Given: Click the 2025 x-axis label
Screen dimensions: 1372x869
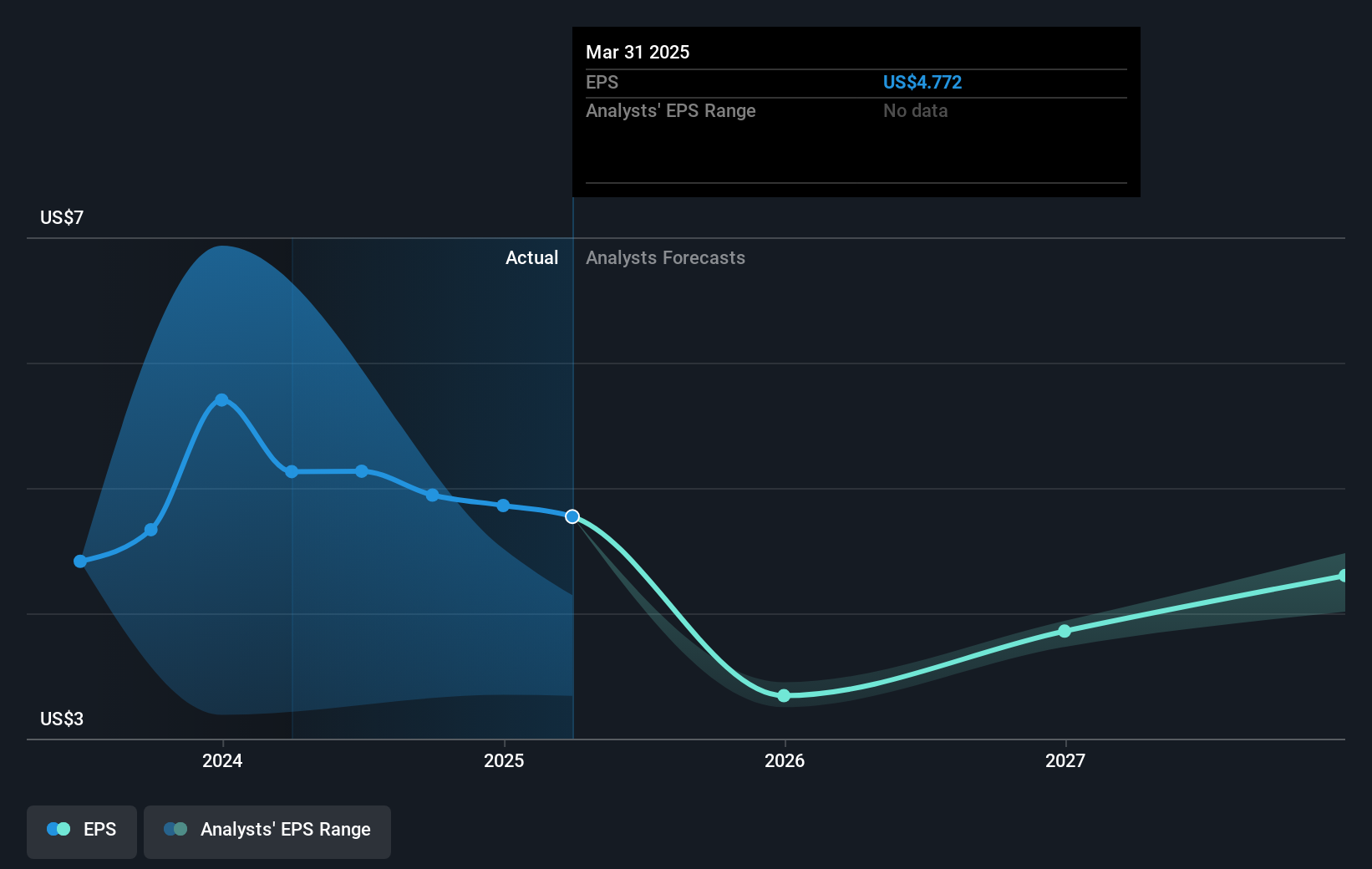Looking at the screenshot, I should (x=504, y=760).
